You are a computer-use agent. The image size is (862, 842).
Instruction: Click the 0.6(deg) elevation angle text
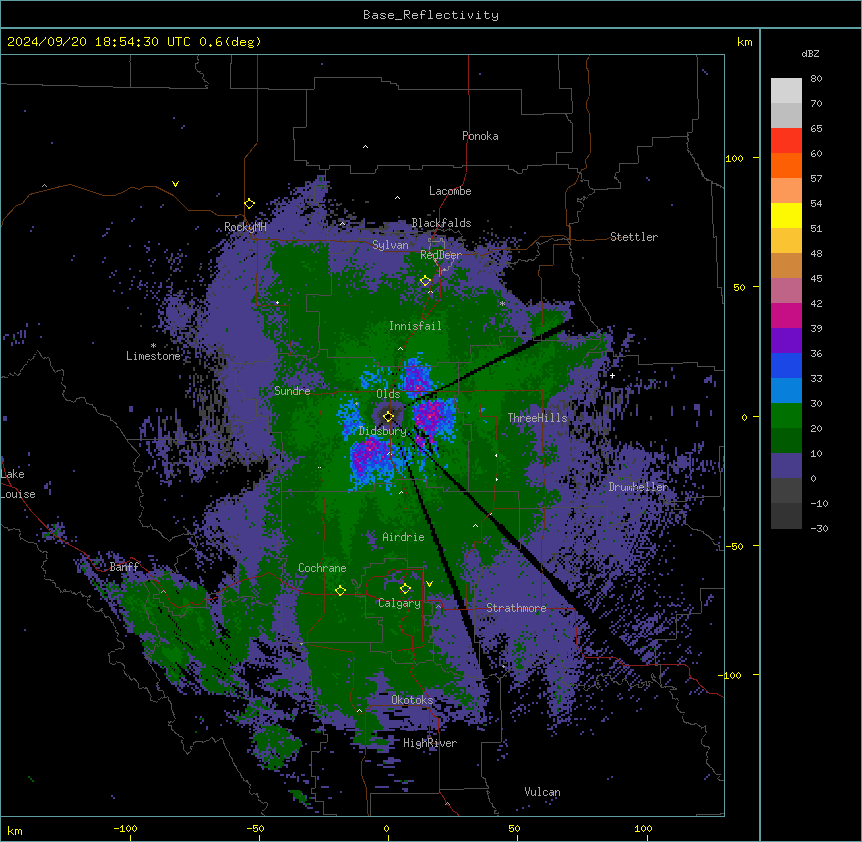230,42
